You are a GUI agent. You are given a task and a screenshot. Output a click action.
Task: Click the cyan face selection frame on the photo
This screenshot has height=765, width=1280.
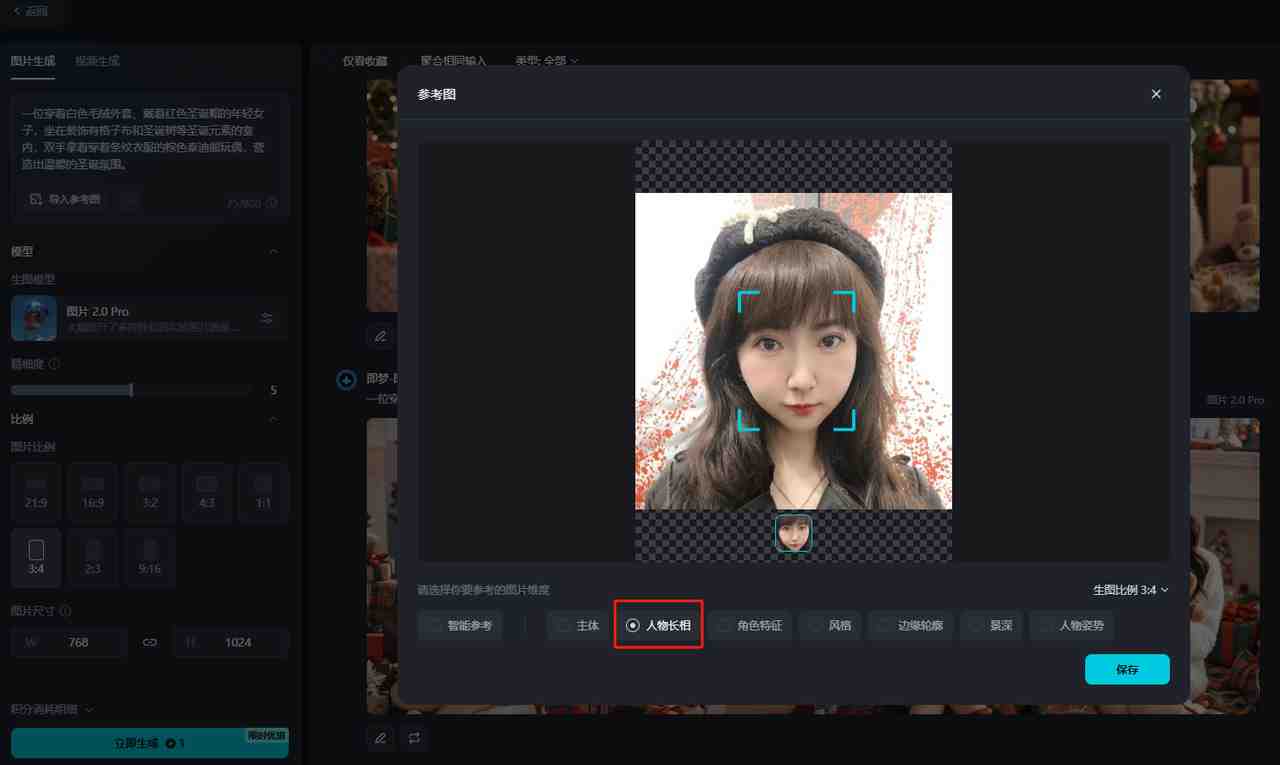click(x=796, y=361)
